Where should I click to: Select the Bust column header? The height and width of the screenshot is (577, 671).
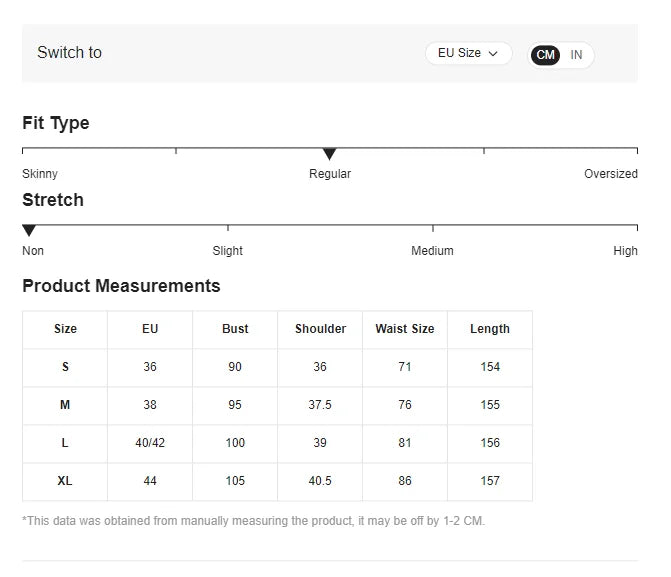(235, 329)
